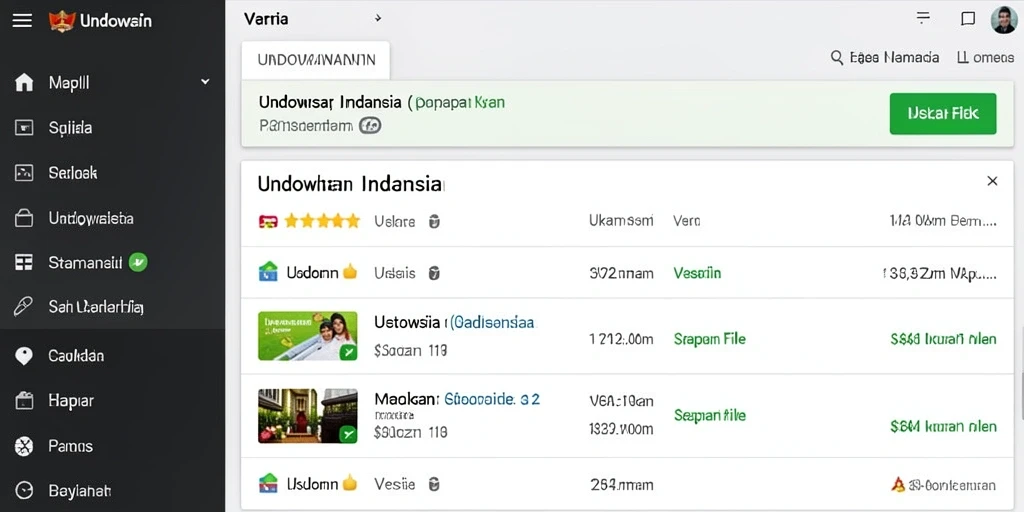This screenshot has width=1024, height=512.
Task: Open the hamburger menu beside Undowain
Action: 22,21
